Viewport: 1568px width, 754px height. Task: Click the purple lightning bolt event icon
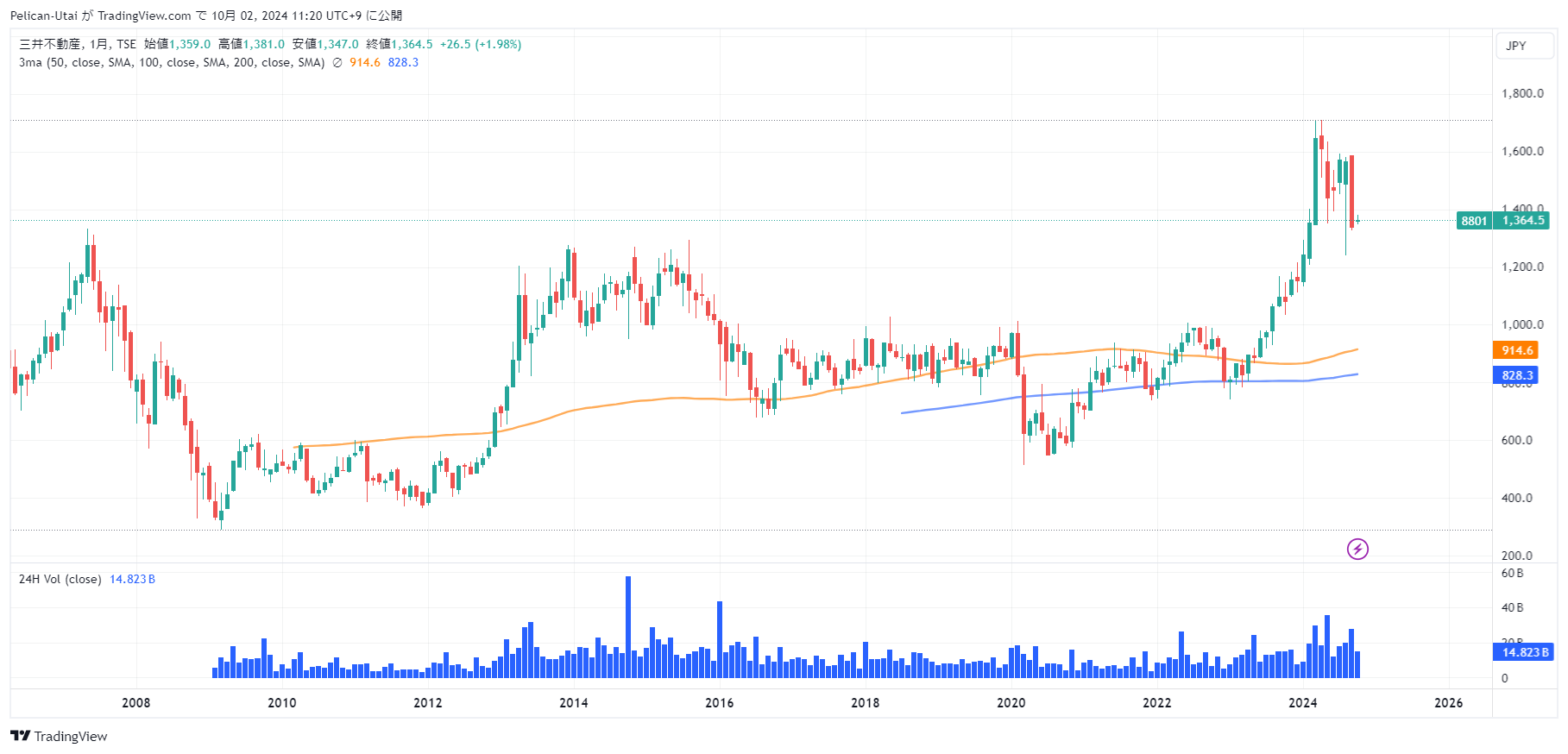[1357, 549]
